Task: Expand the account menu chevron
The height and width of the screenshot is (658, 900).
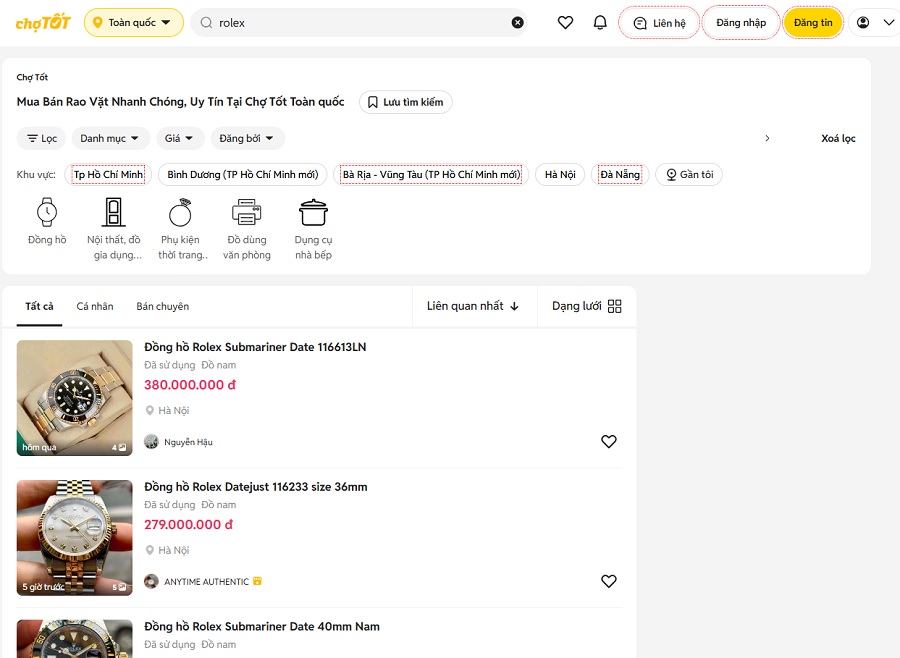Action: (889, 22)
